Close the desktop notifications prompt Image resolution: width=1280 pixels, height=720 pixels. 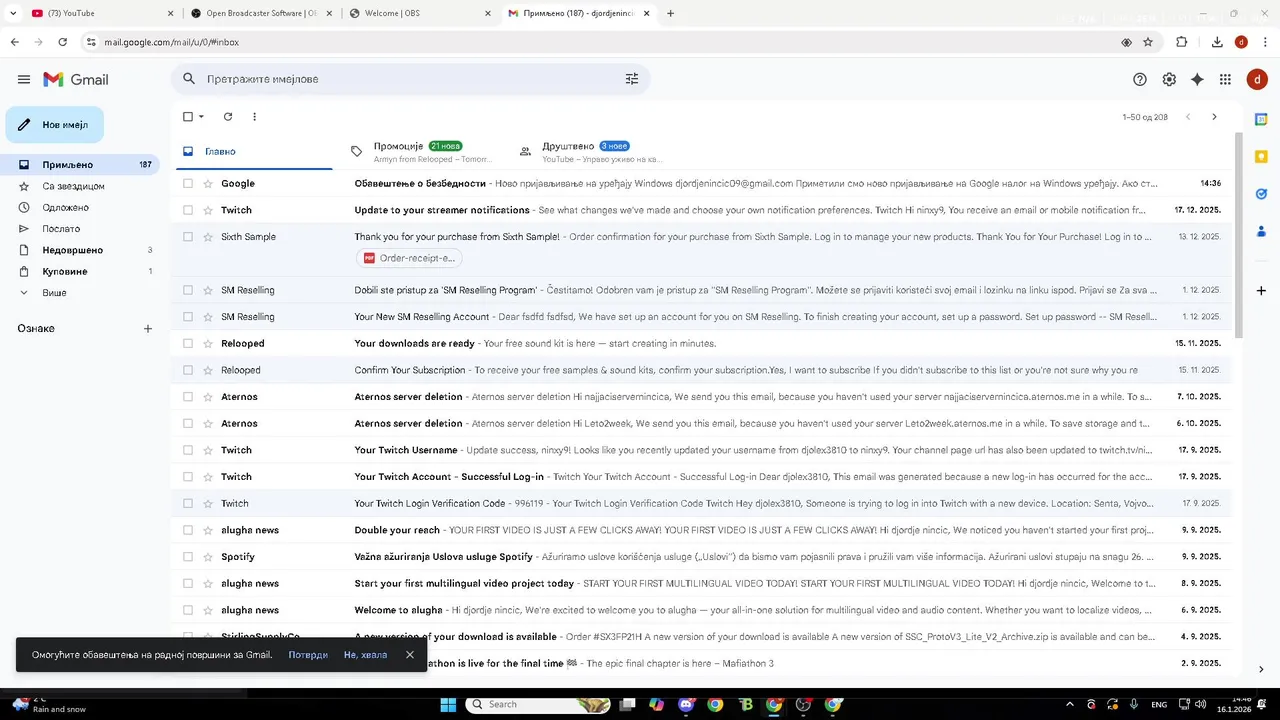(409, 655)
